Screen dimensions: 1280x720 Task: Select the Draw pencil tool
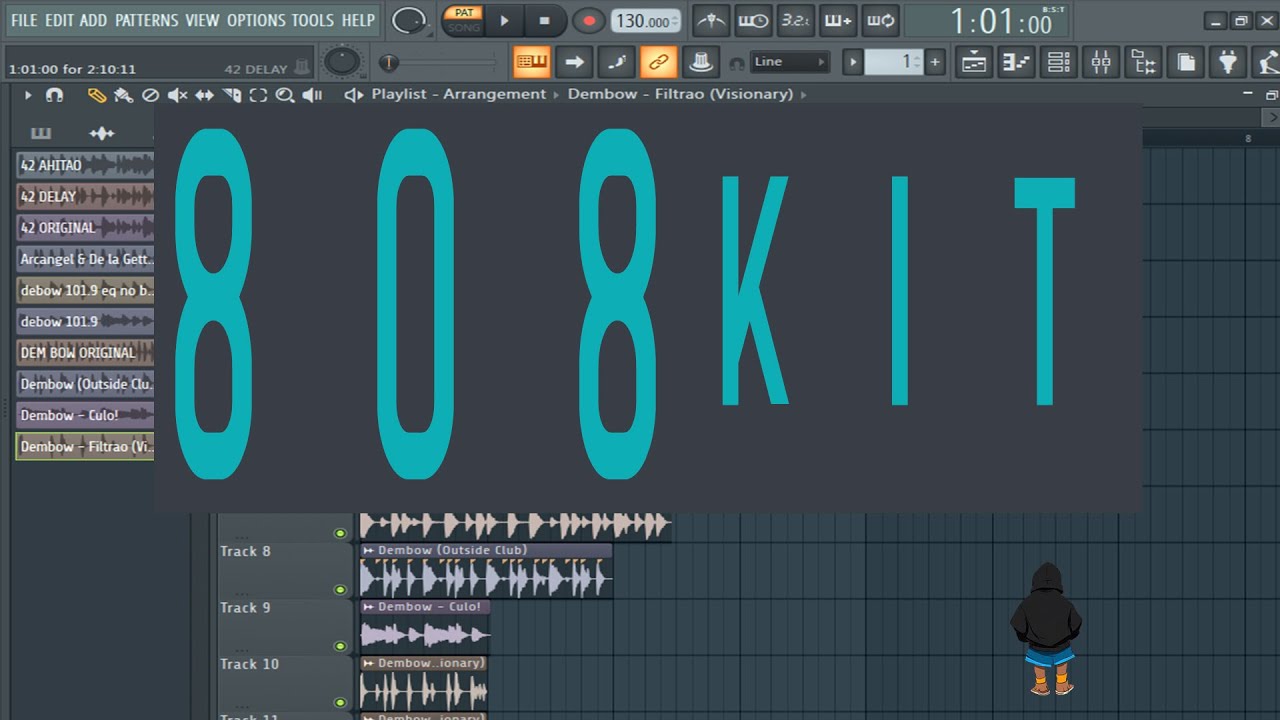point(97,95)
